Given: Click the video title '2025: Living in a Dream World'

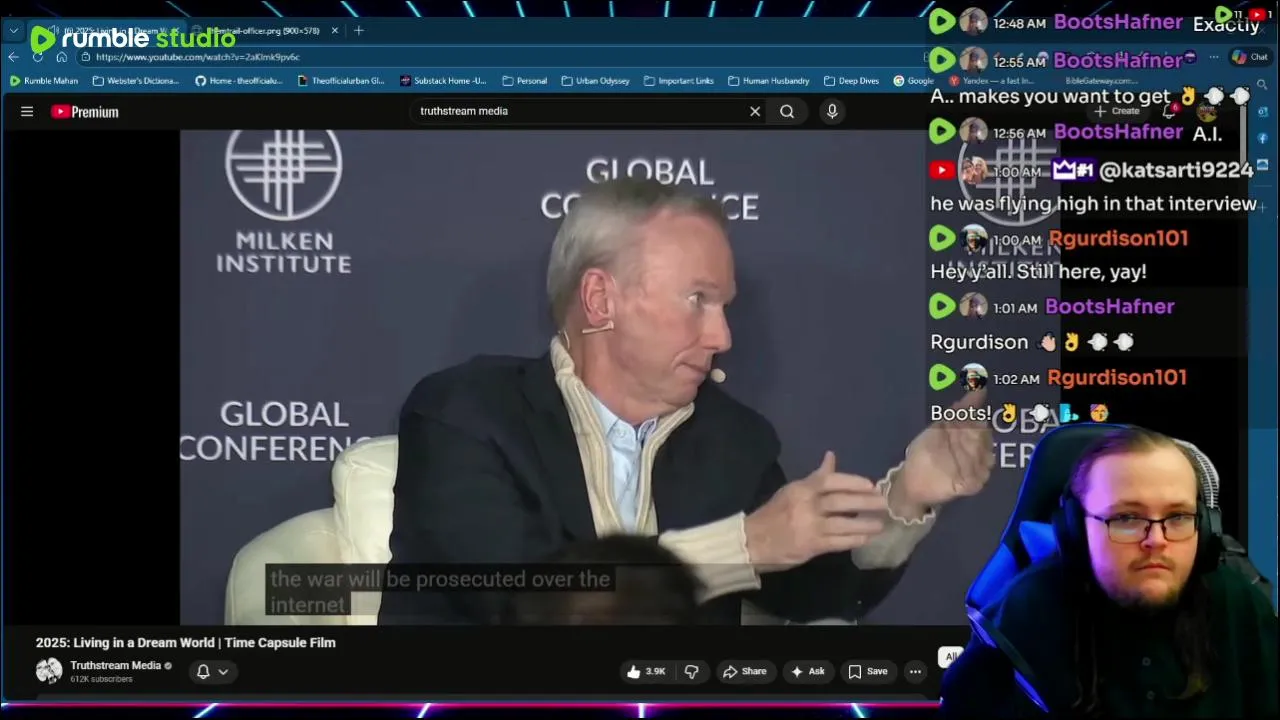Looking at the screenshot, I should [x=186, y=642].
